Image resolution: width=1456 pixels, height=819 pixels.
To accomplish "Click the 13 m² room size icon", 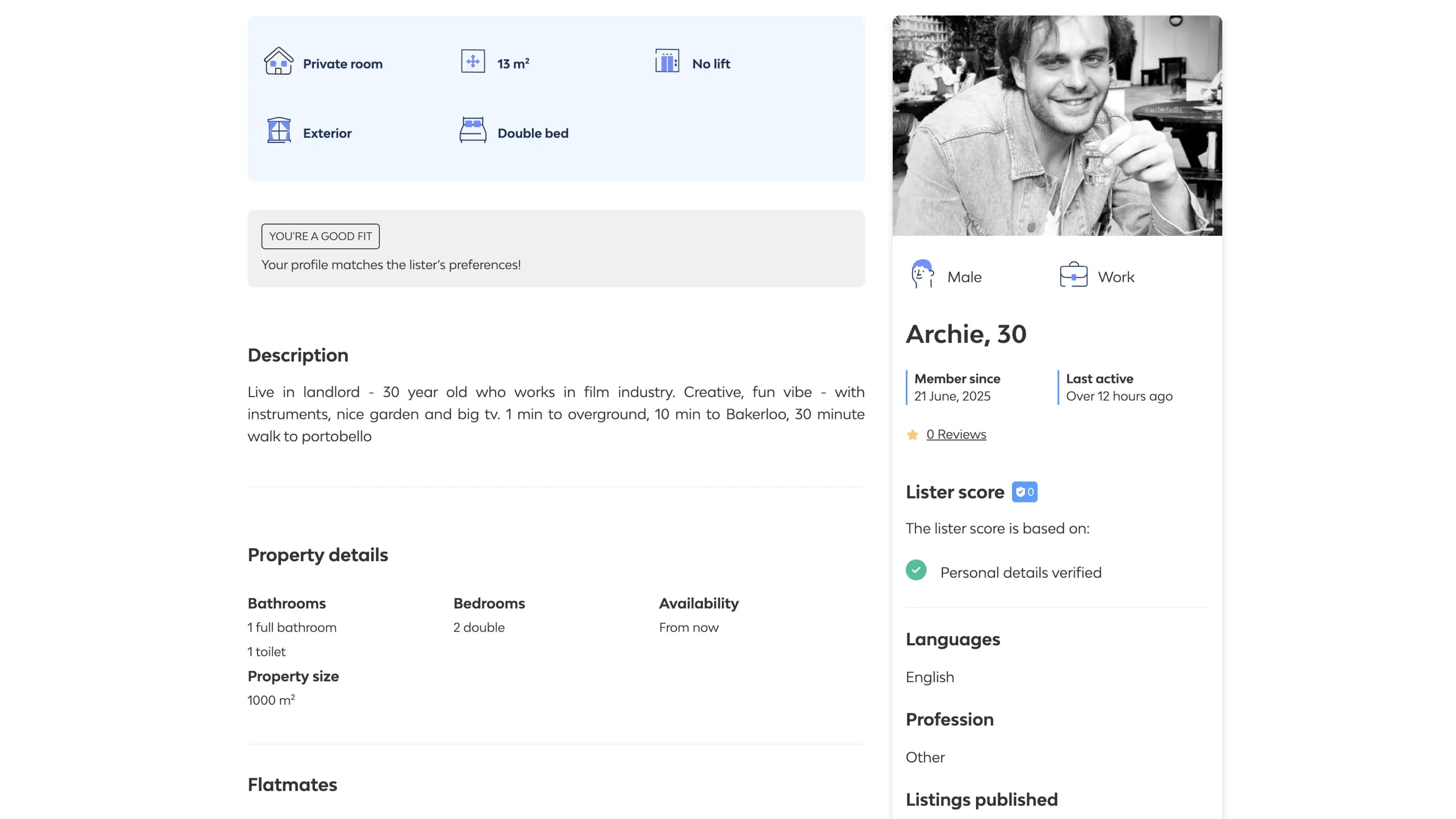I will coord(472,61).
